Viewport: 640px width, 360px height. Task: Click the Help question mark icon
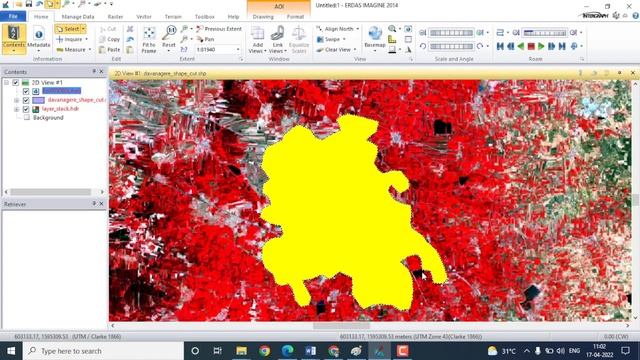coord(635,16)
